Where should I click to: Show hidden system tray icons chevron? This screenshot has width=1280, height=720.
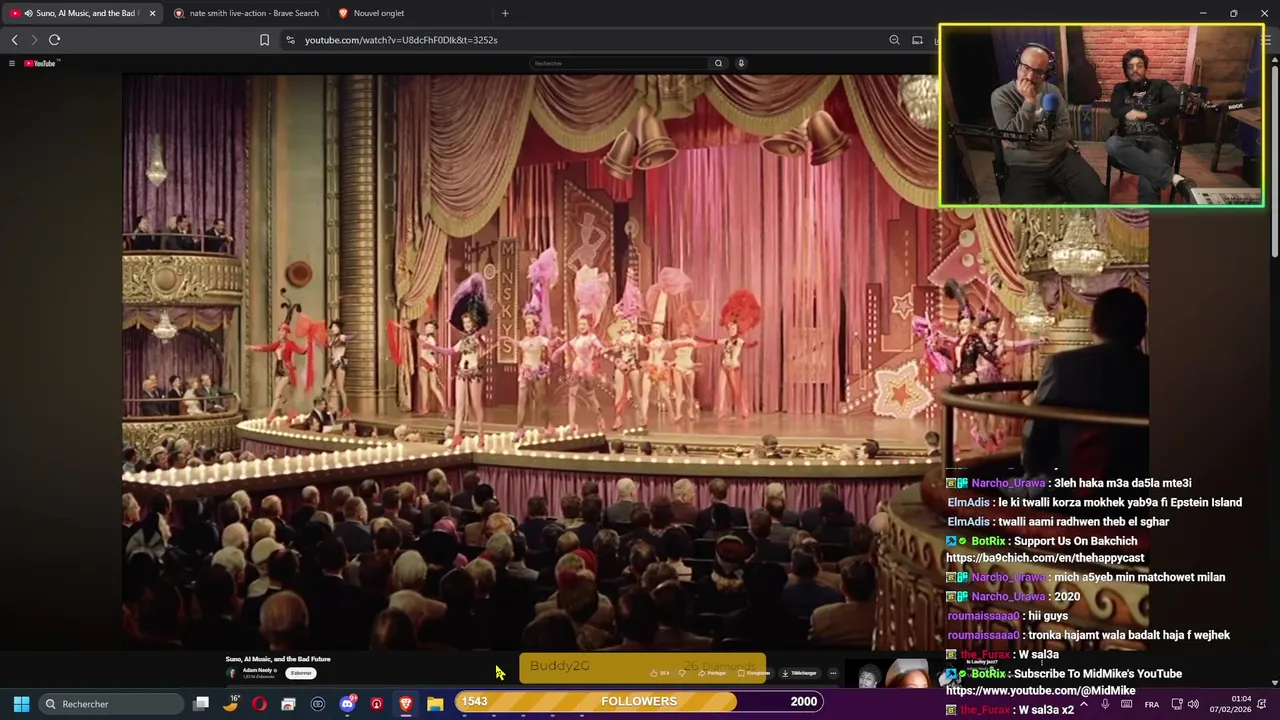tap(1083, 704)
